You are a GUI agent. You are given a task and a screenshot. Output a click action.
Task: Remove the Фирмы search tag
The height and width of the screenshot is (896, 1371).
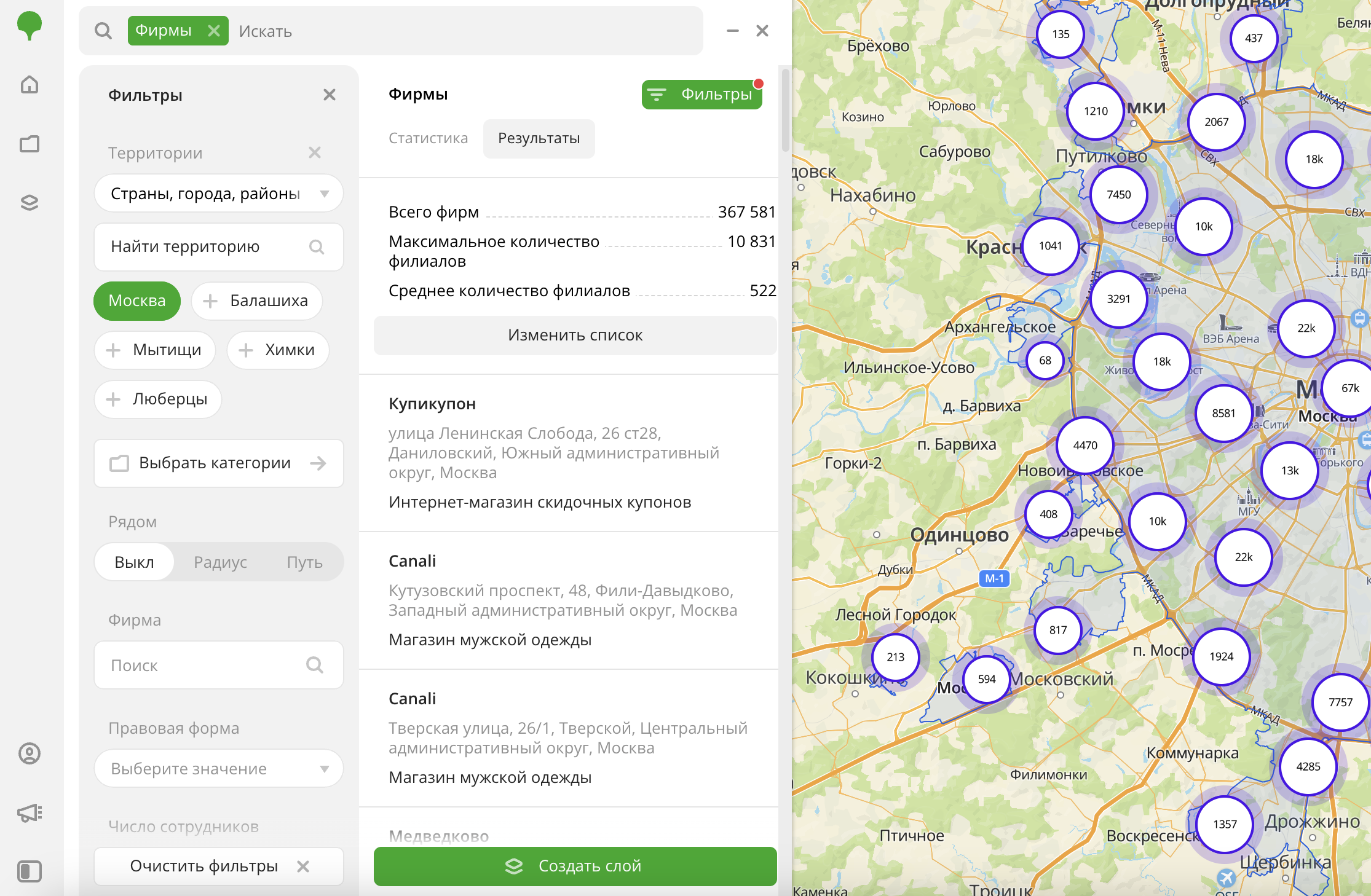214,31
